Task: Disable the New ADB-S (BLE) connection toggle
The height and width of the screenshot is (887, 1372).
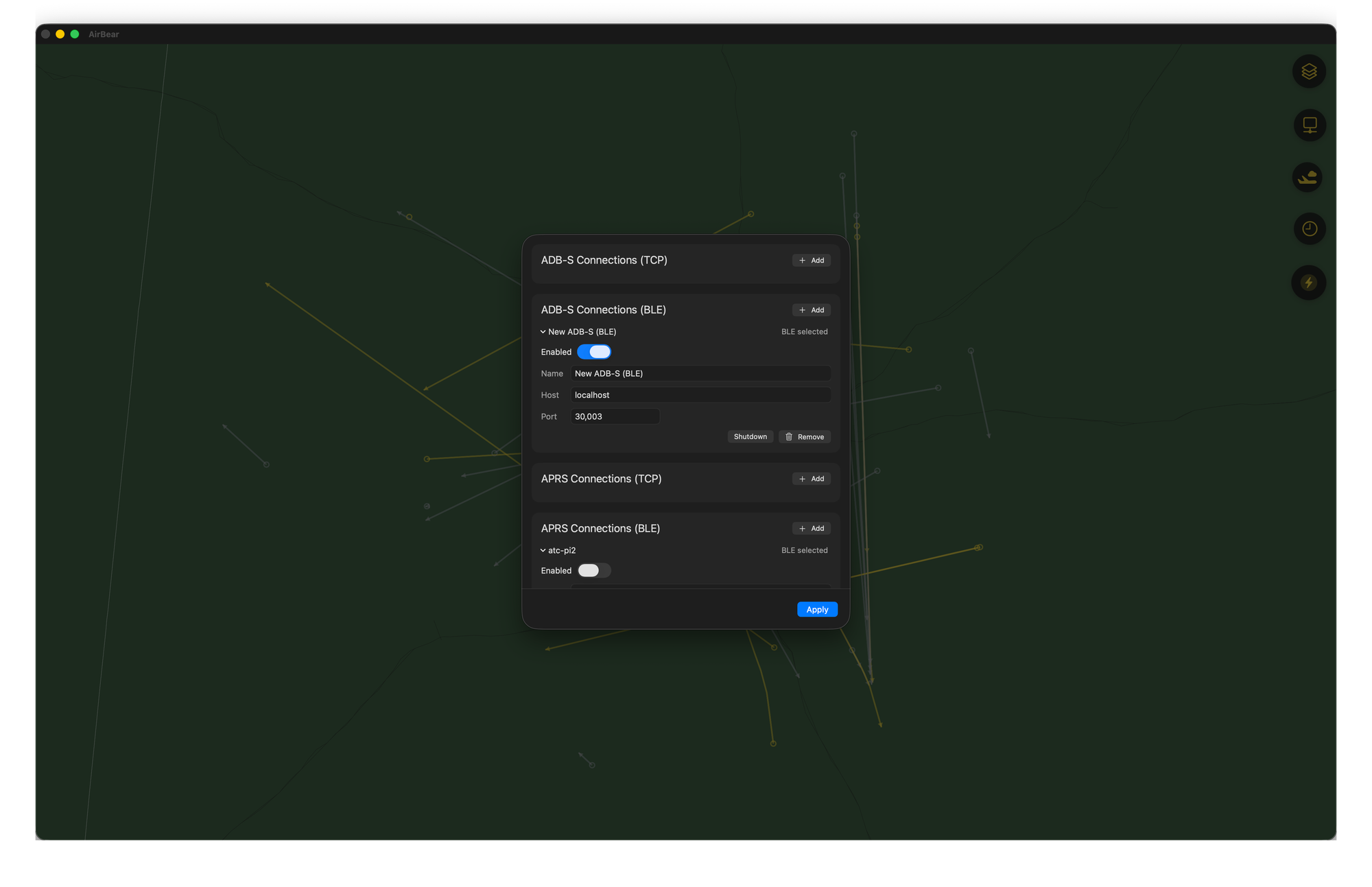Action: coord(594,352)
